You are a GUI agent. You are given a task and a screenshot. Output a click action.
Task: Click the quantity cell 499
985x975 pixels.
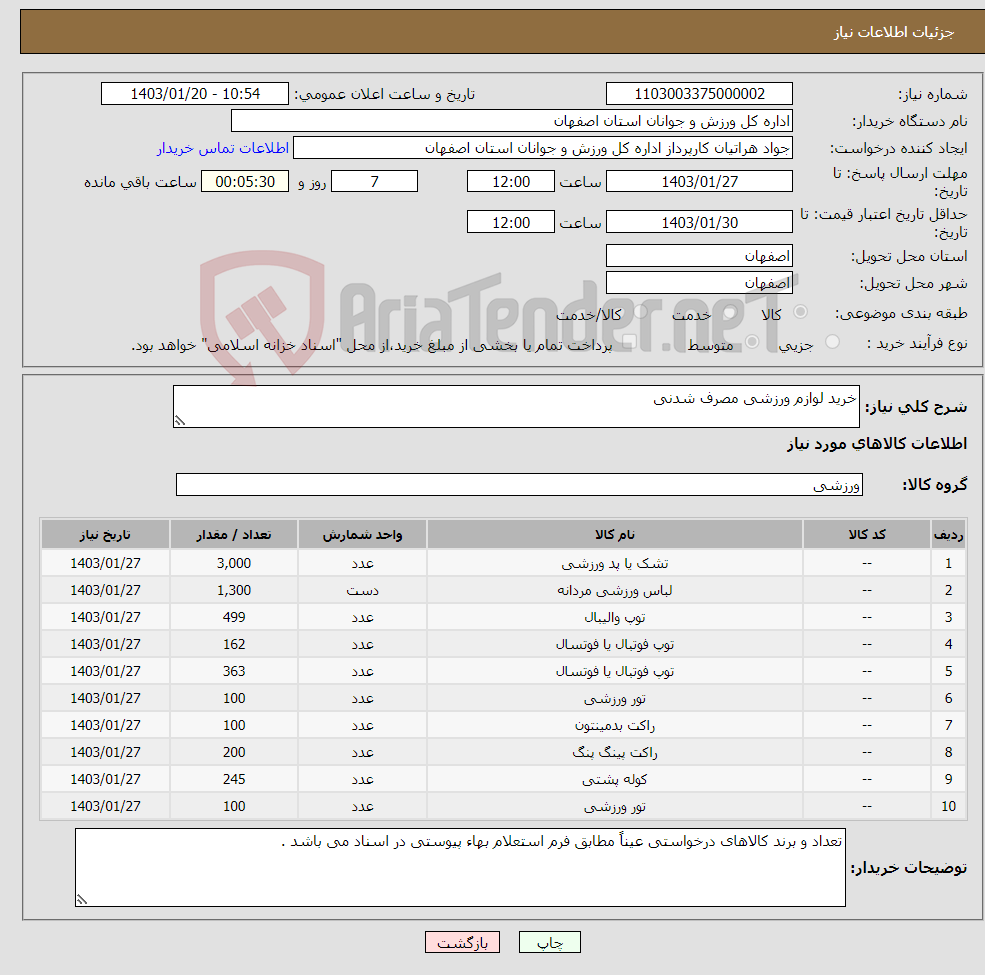pyautogui.click(x=234, y=618)
